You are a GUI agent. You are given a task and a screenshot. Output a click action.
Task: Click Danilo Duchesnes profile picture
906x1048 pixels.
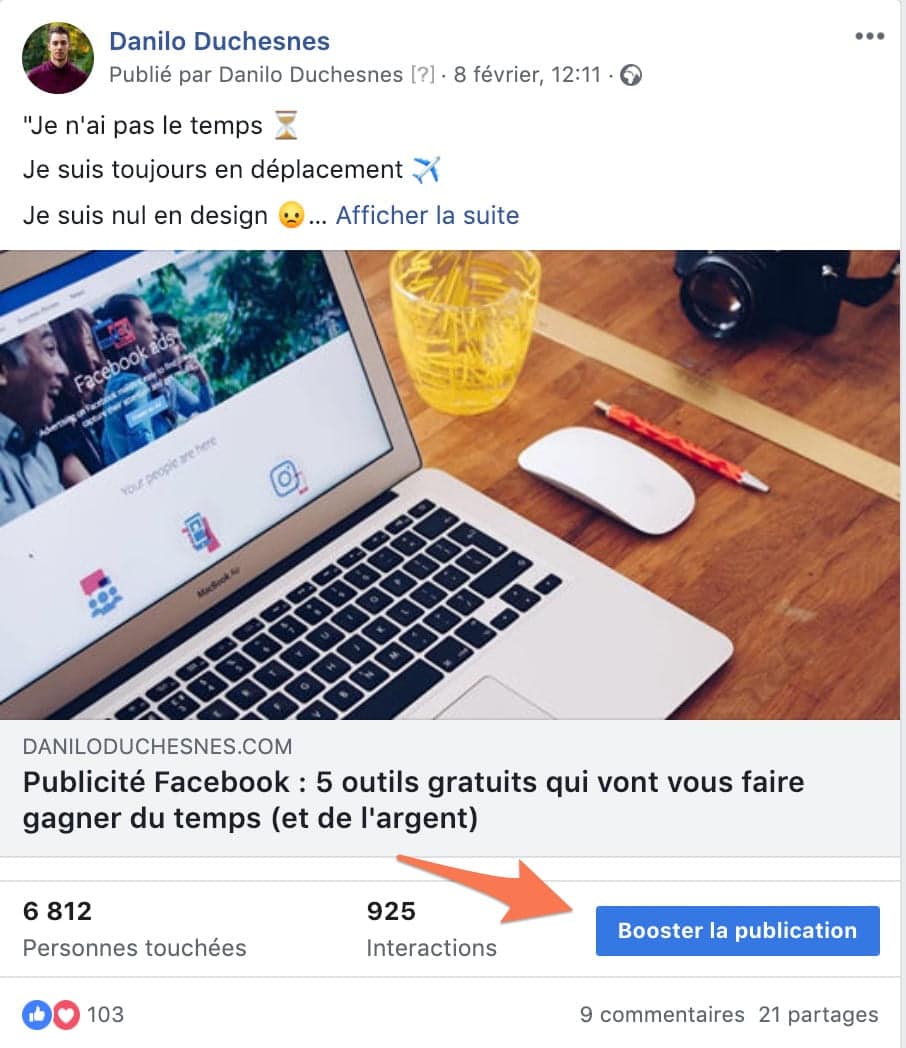point(58,57)
